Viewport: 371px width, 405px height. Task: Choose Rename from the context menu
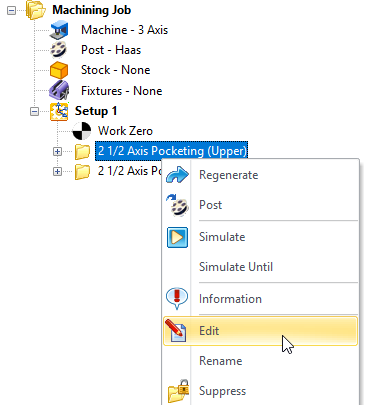point(221,361)
